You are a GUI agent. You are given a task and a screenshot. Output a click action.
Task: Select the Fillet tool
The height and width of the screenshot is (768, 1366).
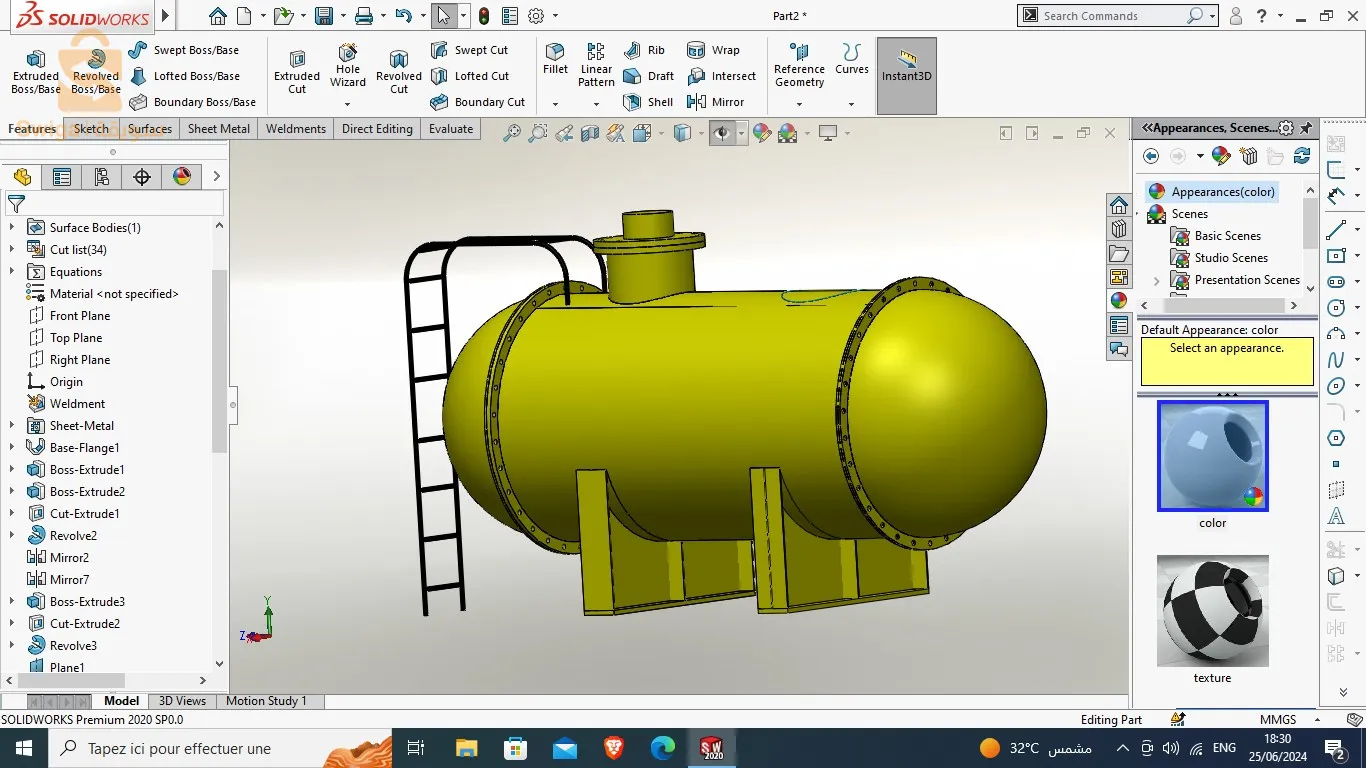(x=555, y=58)
